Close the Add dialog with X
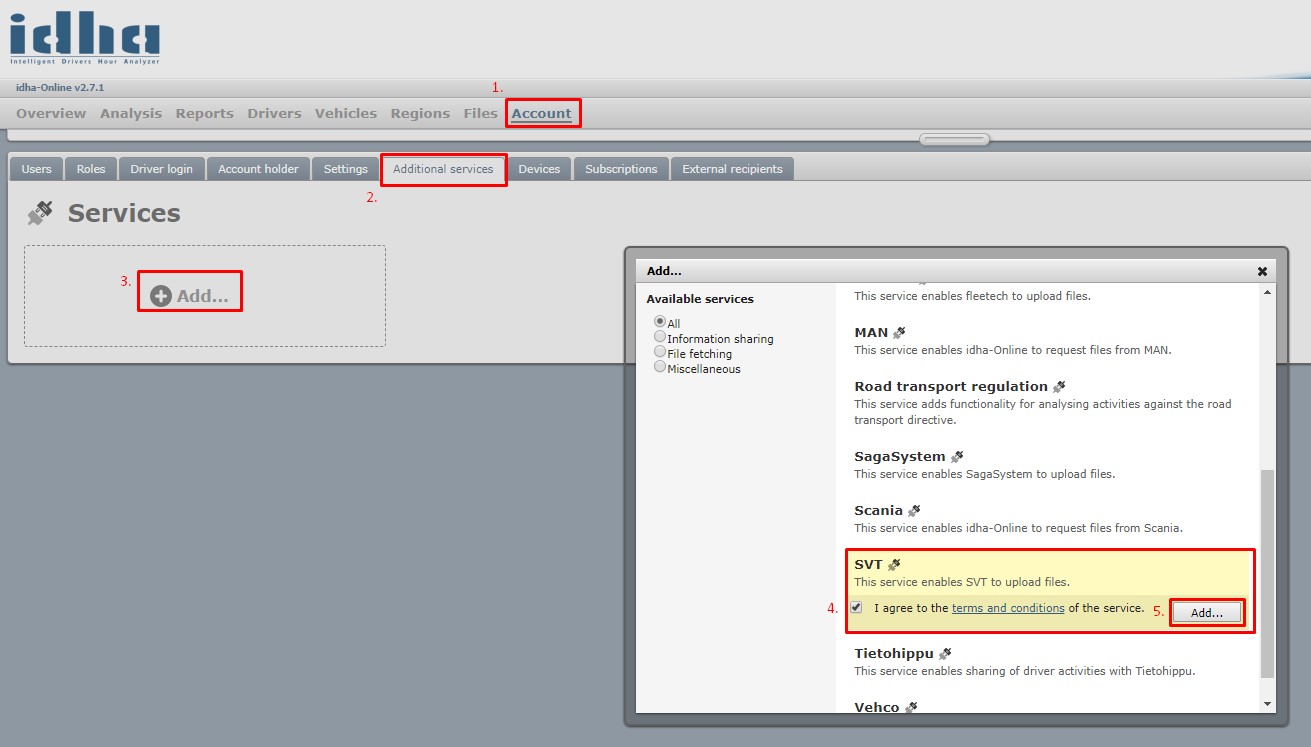Viewport: 1311px width, 747px height. 1262,271
